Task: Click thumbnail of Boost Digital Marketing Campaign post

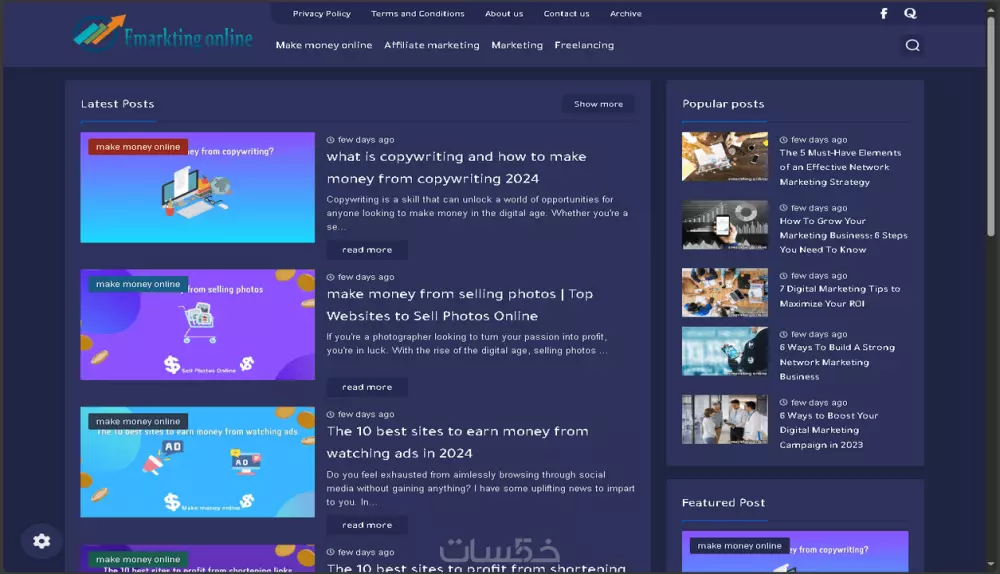Action: click(724, 419)
